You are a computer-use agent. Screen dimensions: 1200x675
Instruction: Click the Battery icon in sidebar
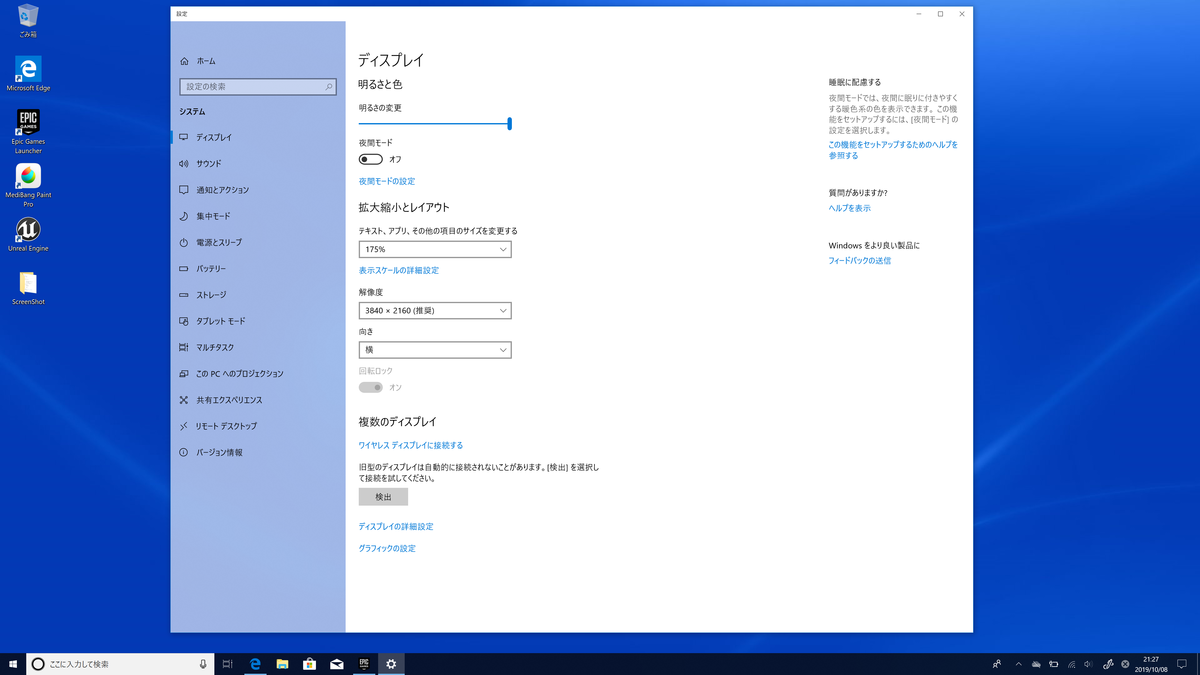click(x=184, y=269)
